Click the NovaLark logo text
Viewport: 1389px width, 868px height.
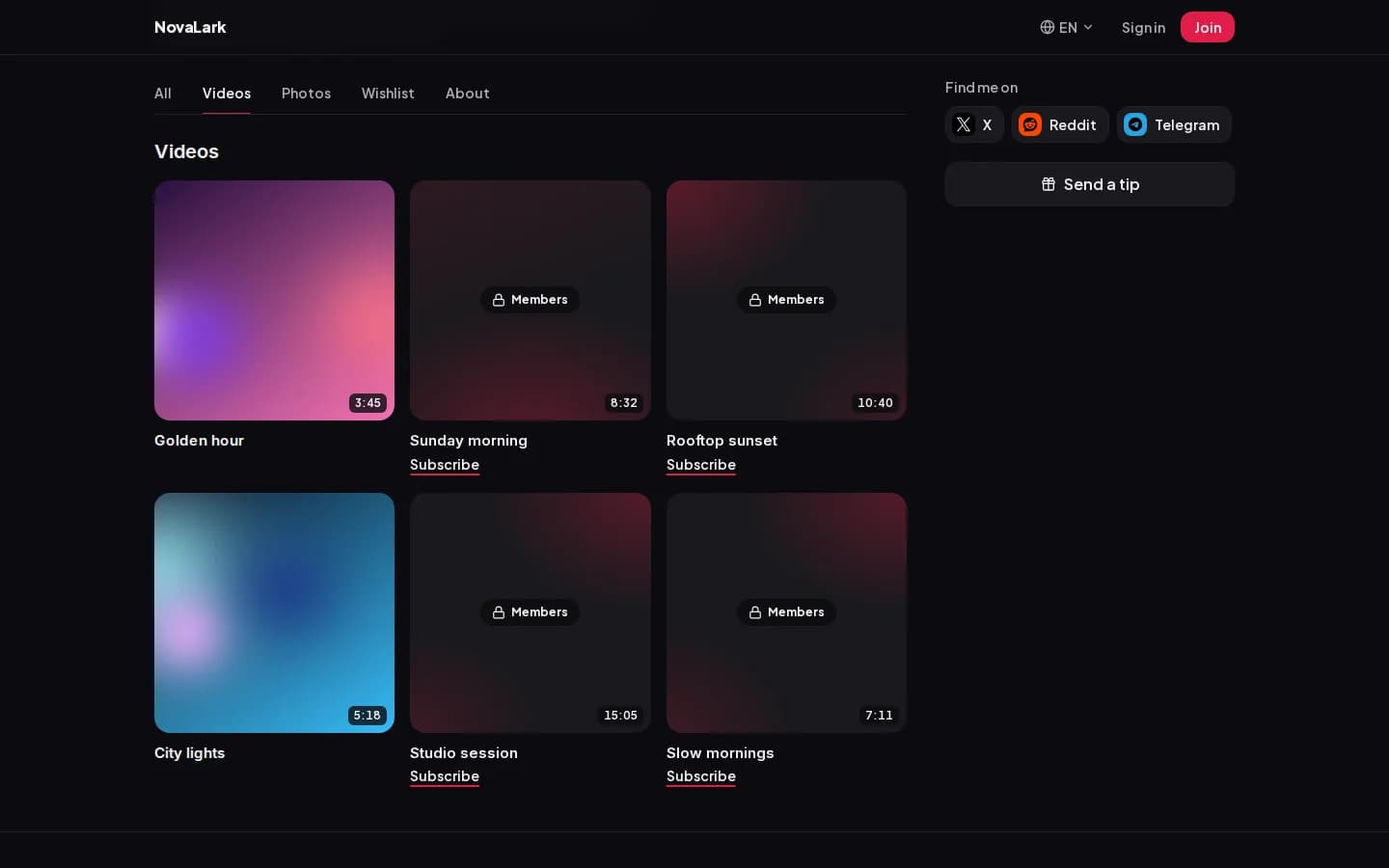pos(190,27)
